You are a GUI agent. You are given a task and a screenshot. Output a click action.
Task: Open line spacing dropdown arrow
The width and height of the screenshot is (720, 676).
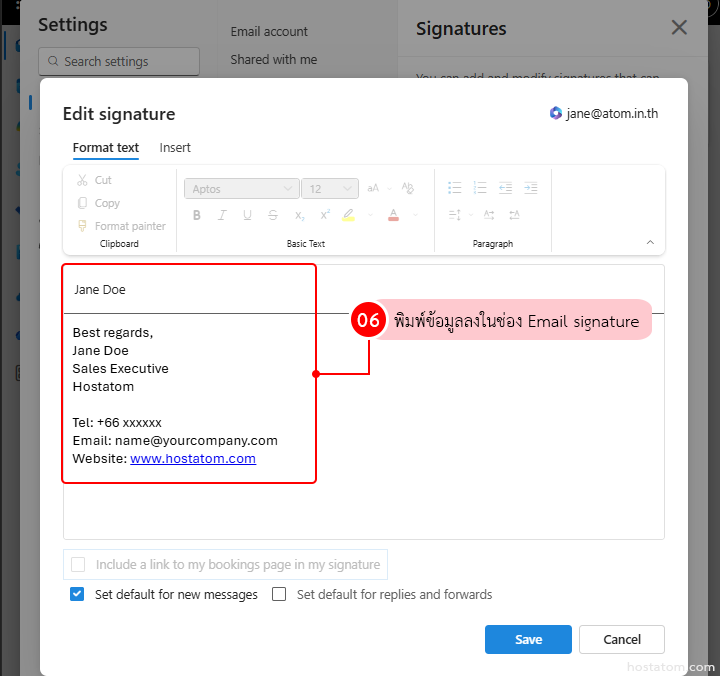pos(471,214)
